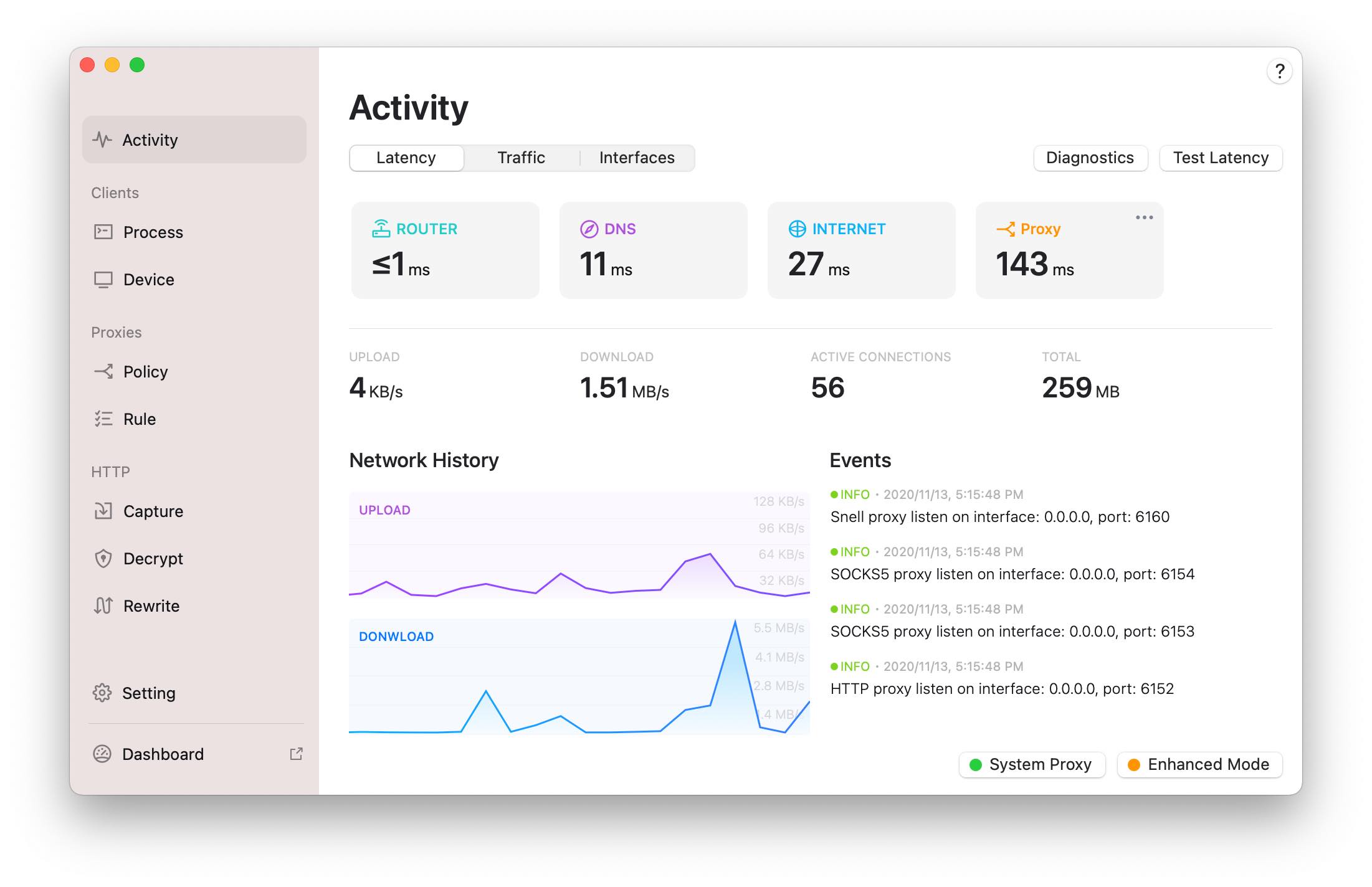Image resolution: width=1372 pixels, height=887 pixels.
Task: Switch to the Interfaces tab
Action: click(x=637, y=158)
